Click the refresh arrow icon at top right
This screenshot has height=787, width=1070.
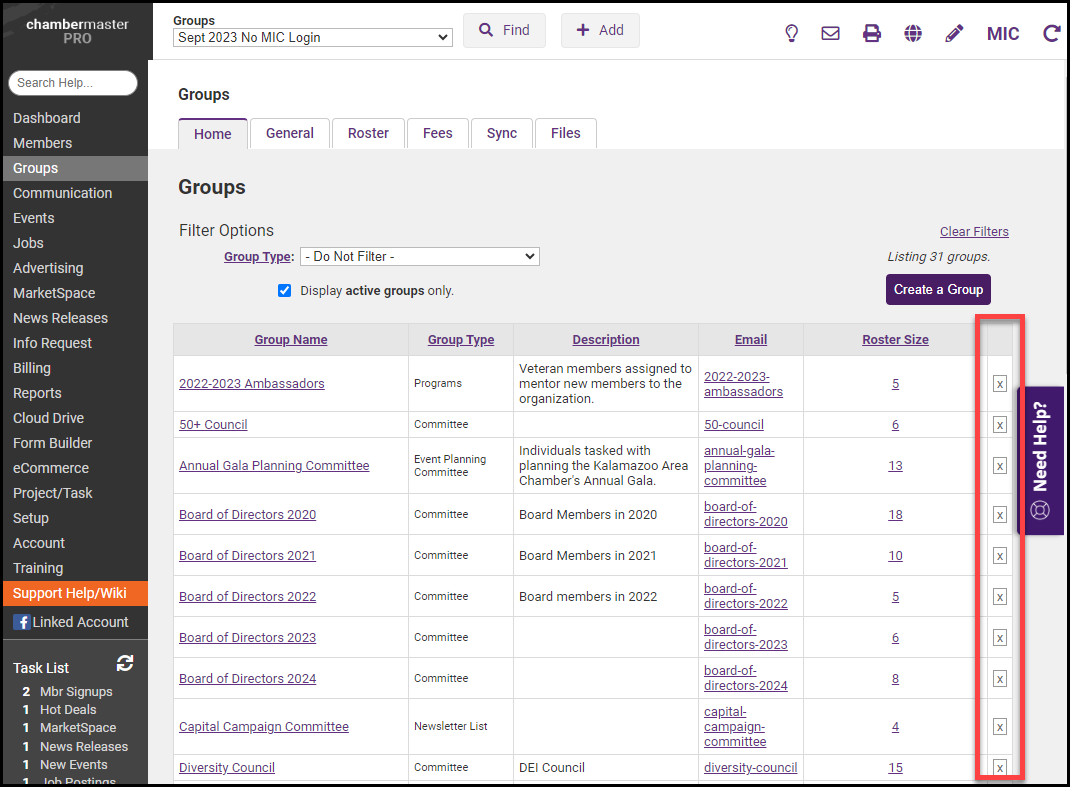click(1051, 33)
